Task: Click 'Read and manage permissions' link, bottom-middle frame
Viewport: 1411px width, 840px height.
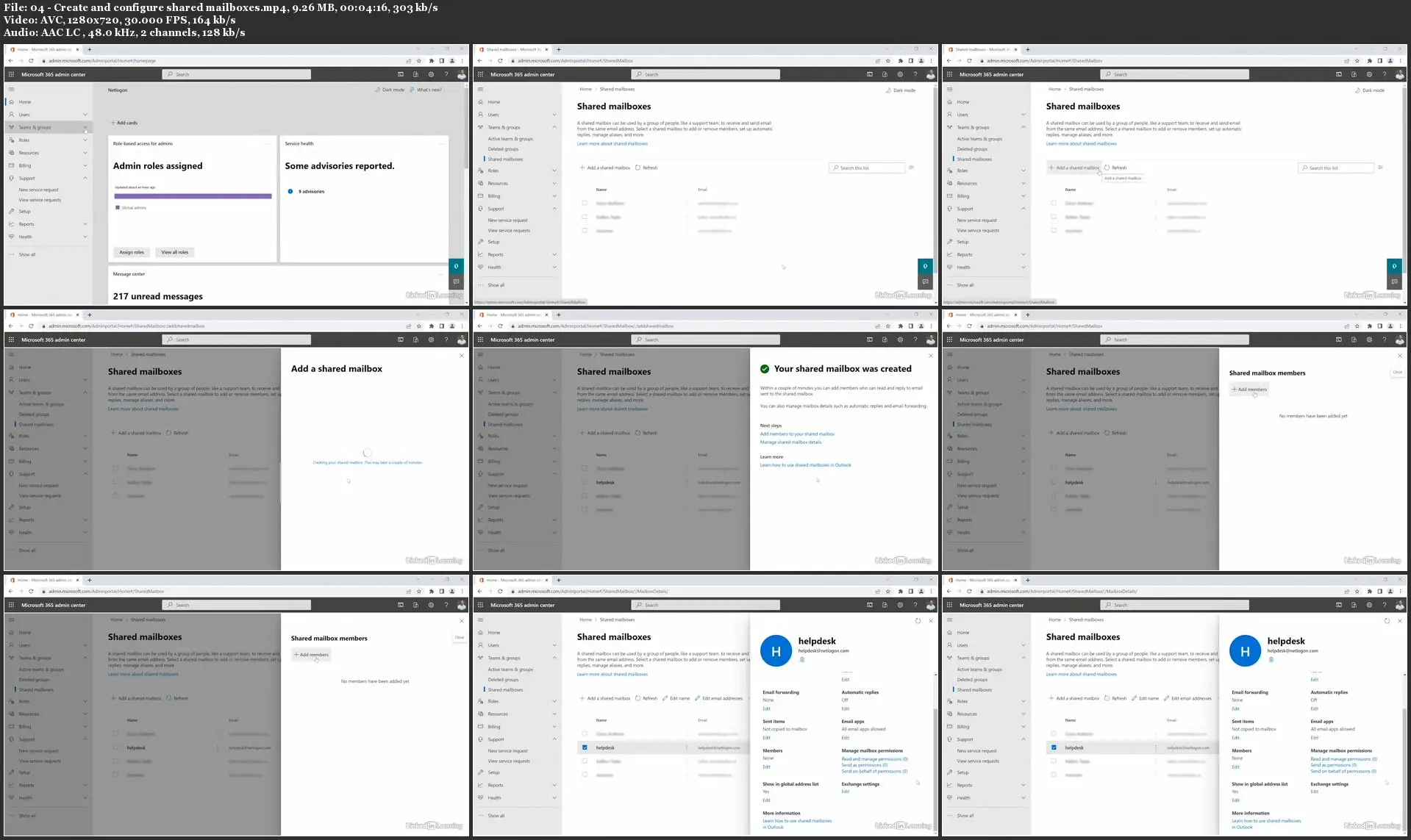Action: pos(874,759)
